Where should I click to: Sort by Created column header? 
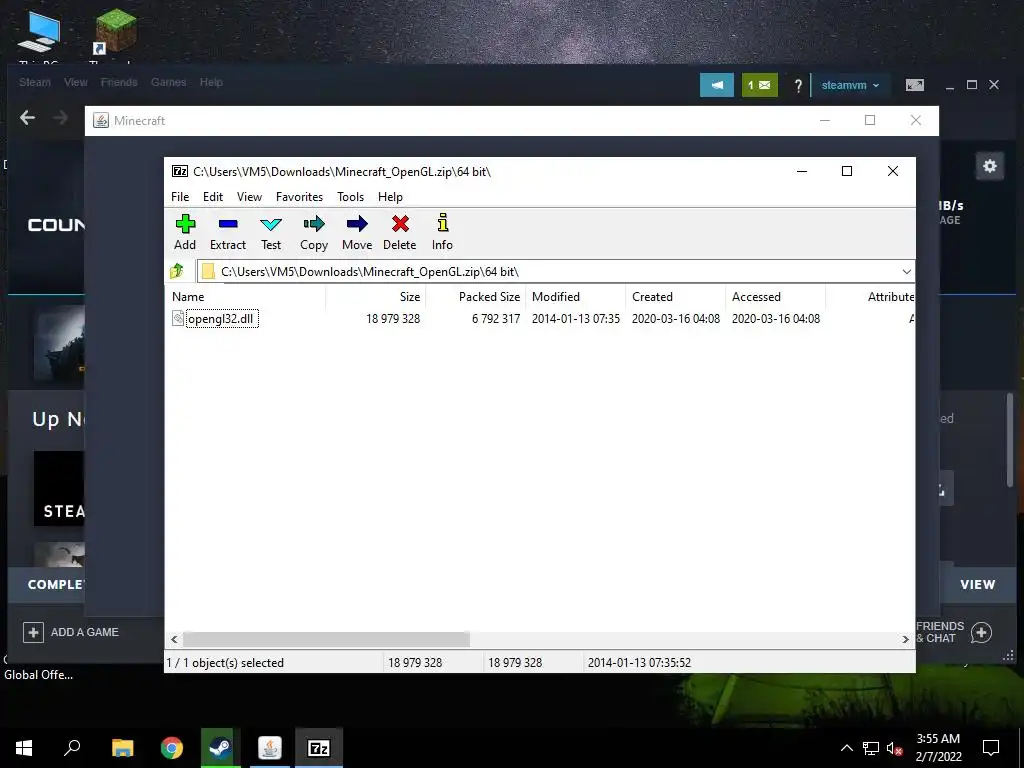[x=676, y=296]
